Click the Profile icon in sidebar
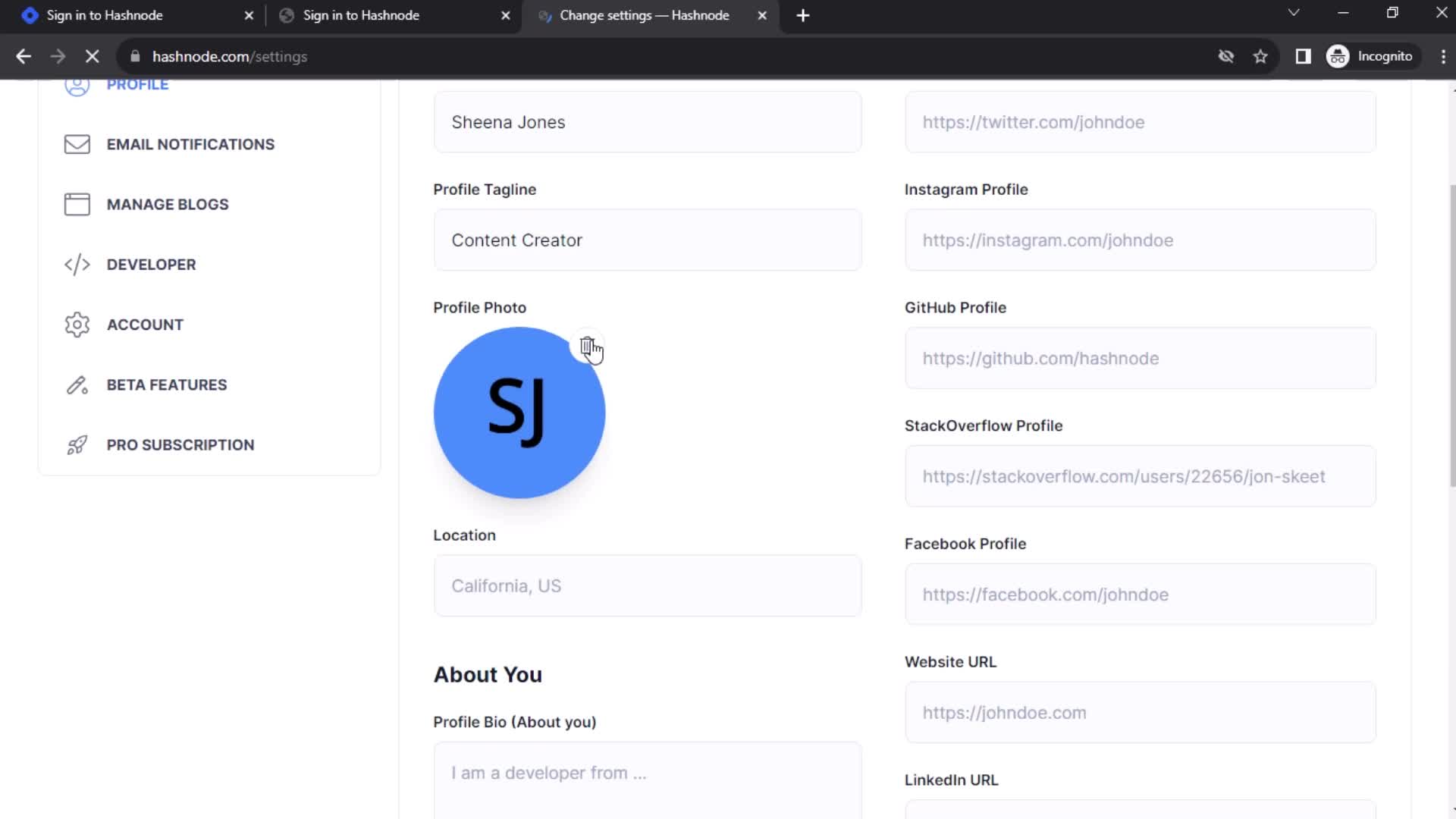This screenshot has height=819, width=1456. click(77, 84)
